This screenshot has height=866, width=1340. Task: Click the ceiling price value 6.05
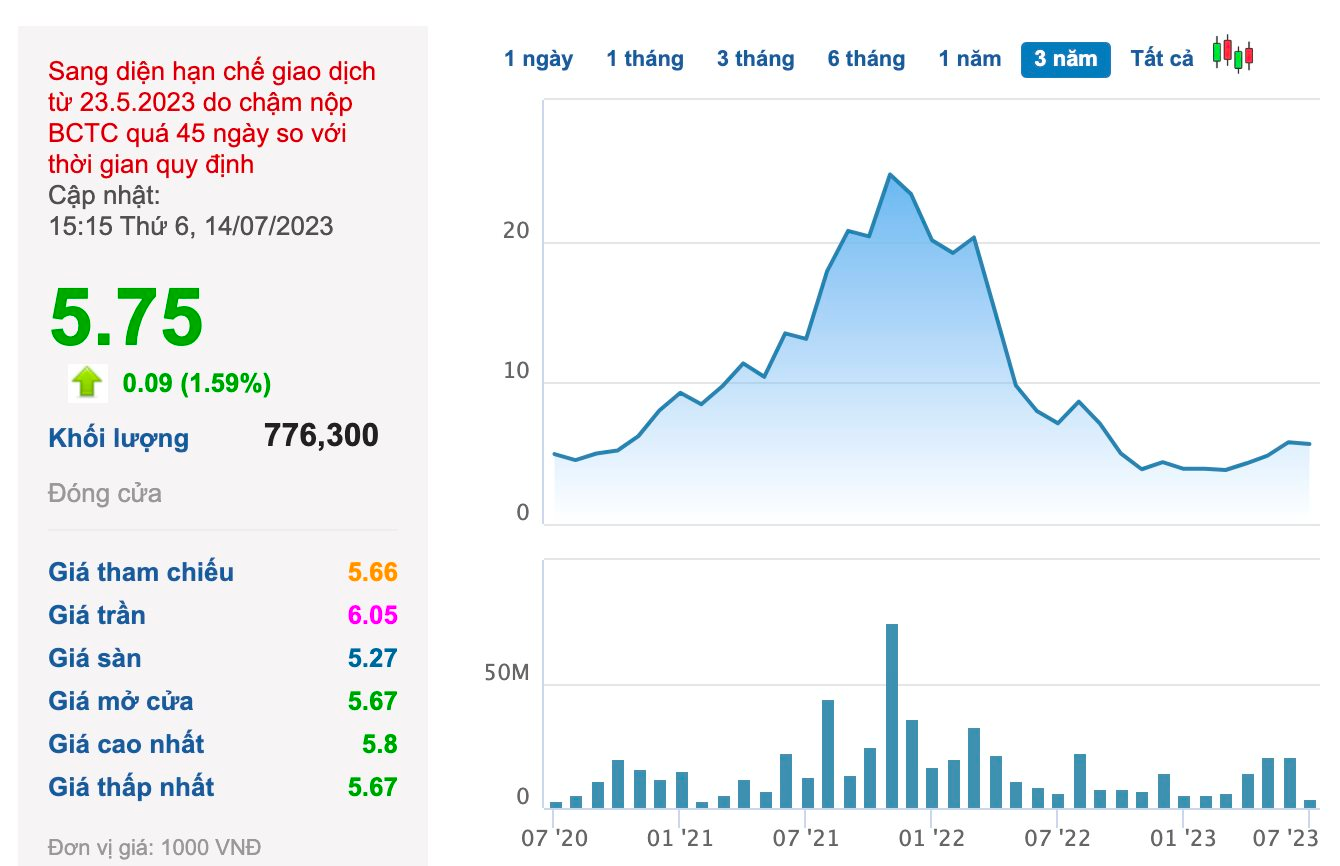[x=372, y=615]
